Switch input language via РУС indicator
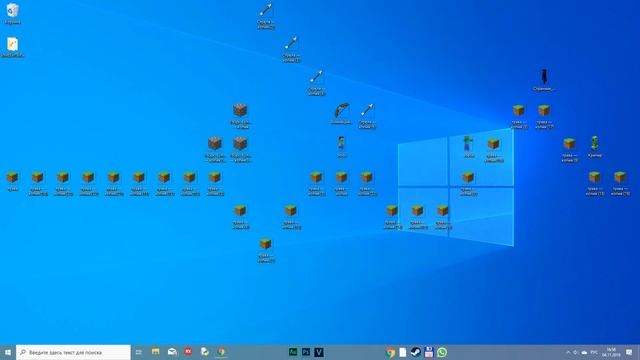 [594, 352]
